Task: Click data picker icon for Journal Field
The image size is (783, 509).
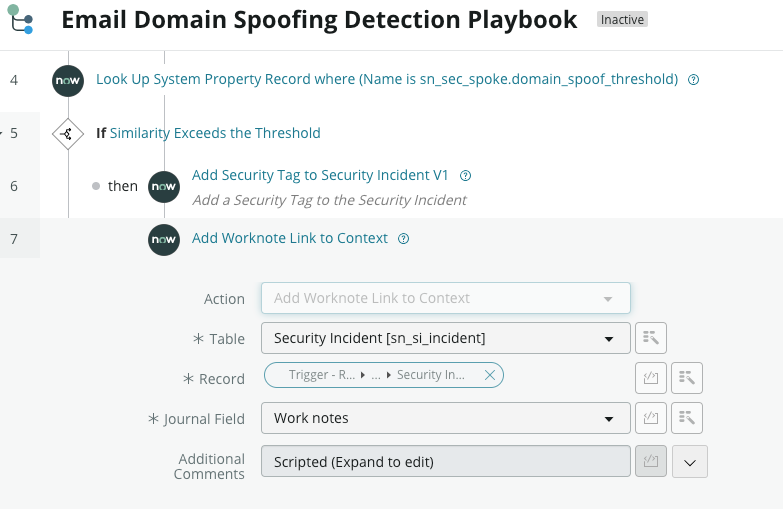Action: click(x=687, y=418)
